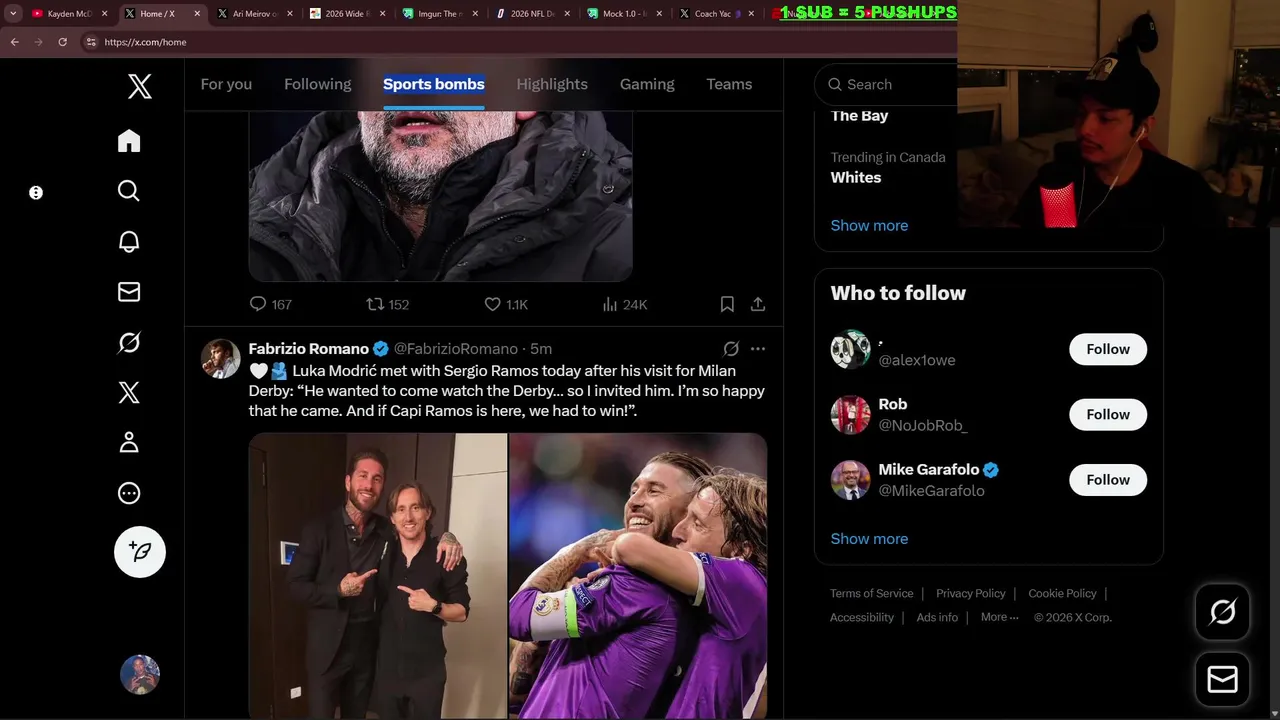
Task: Click Grok explain icon on Fabrizio Romano post
Action: tap(731, 349)
